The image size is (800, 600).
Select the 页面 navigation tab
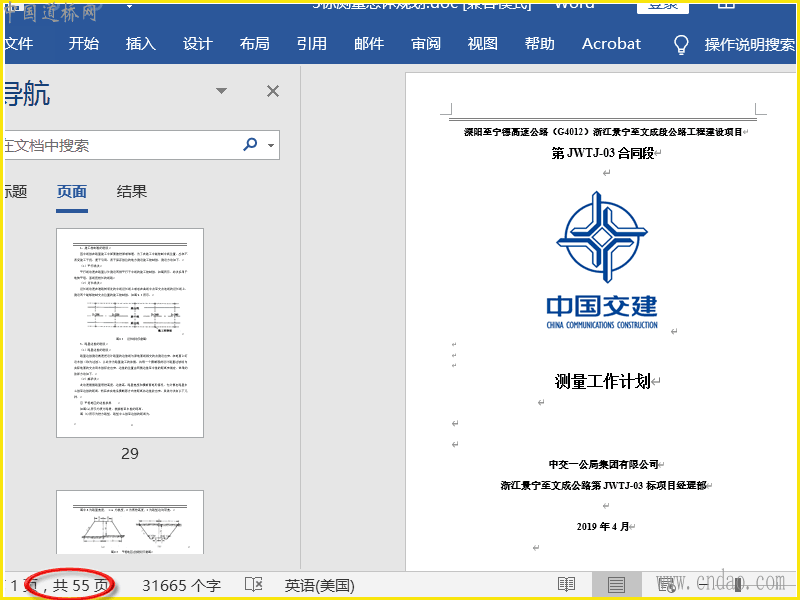(72, 192)
